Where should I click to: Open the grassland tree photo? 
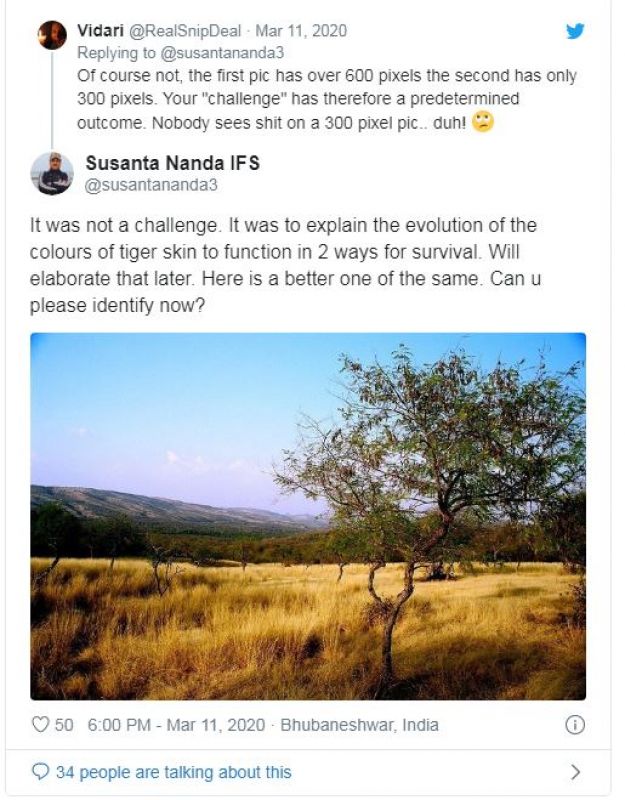click(308, 516)
